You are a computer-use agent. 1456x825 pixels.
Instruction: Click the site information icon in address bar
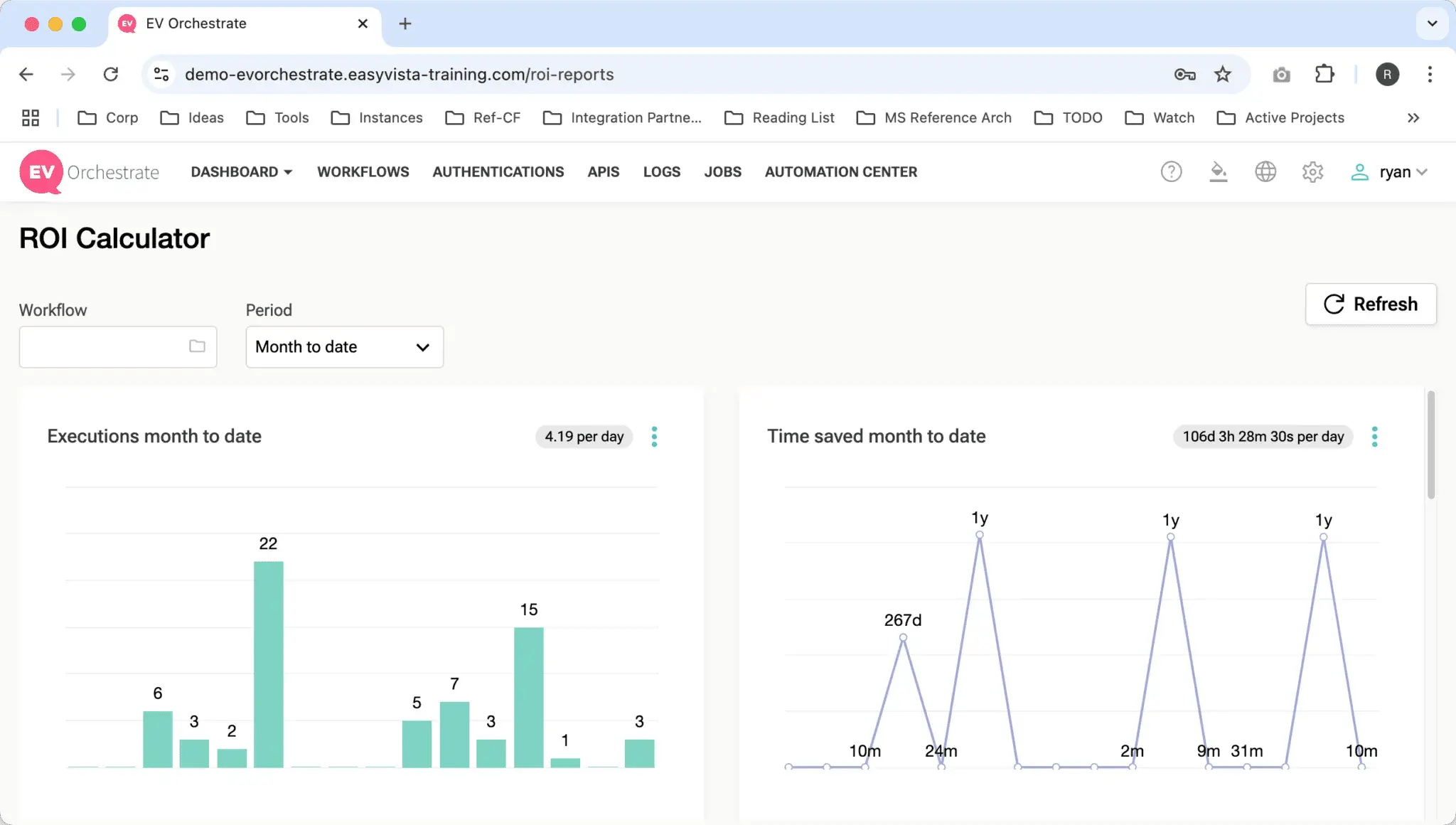pos(161,74)
